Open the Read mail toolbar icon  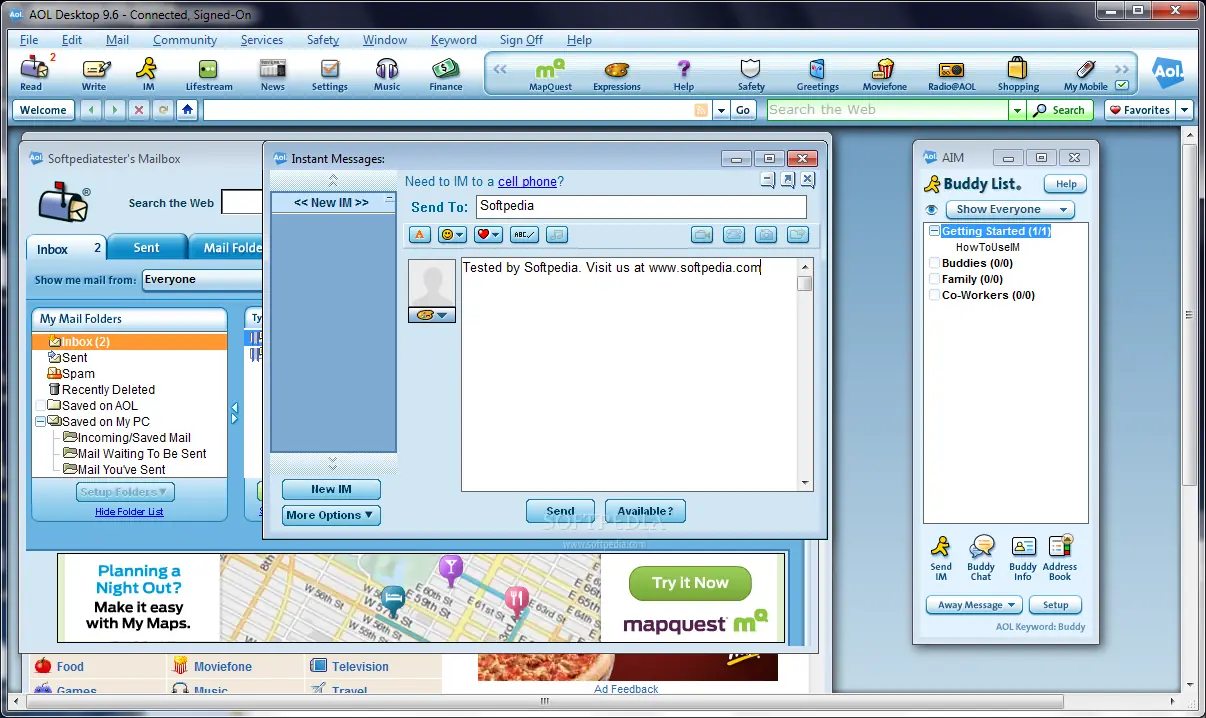click(x=33, y=74)
